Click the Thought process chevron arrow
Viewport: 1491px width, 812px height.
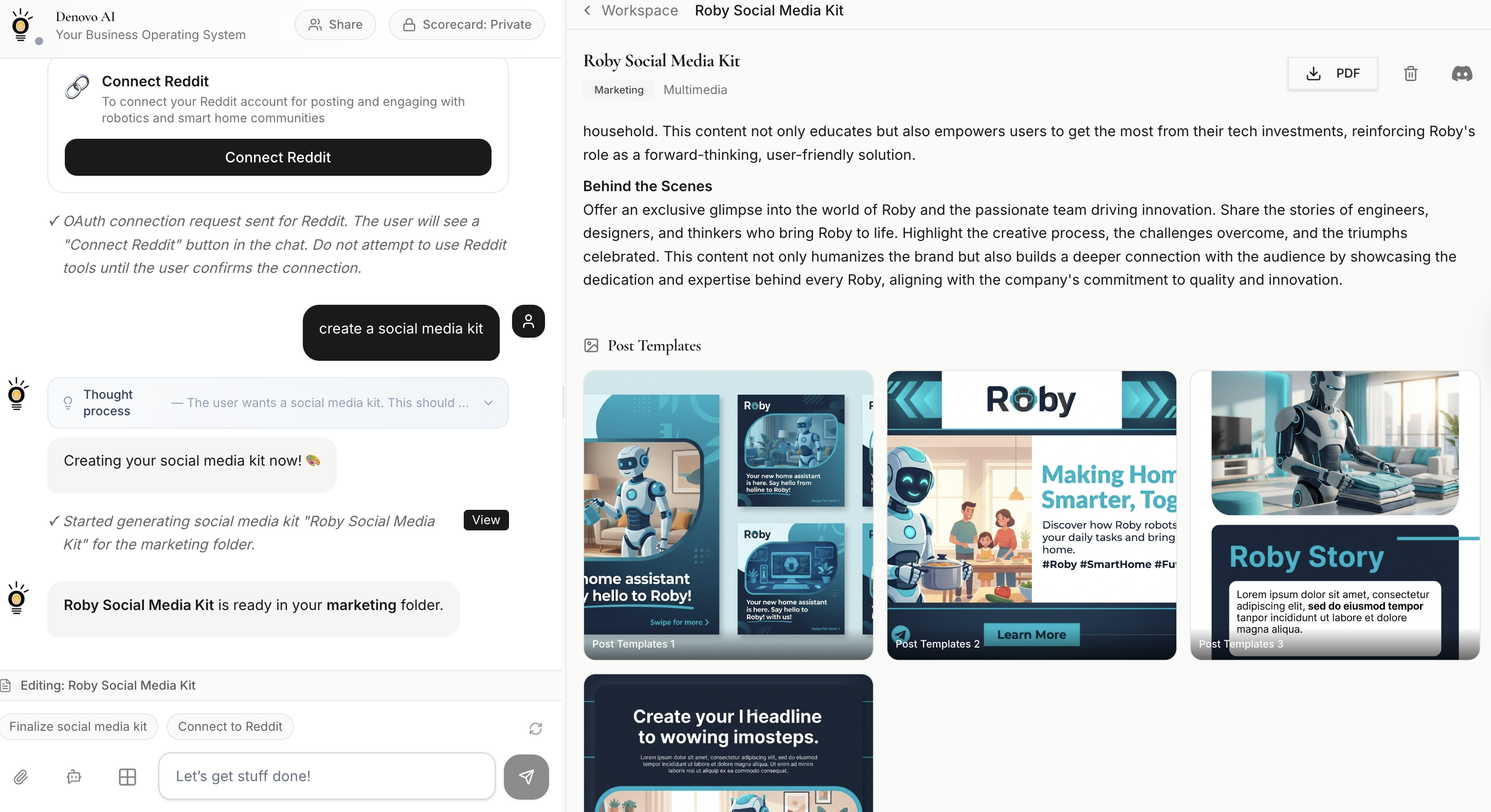pyautogui.click(x=488, y=403)
